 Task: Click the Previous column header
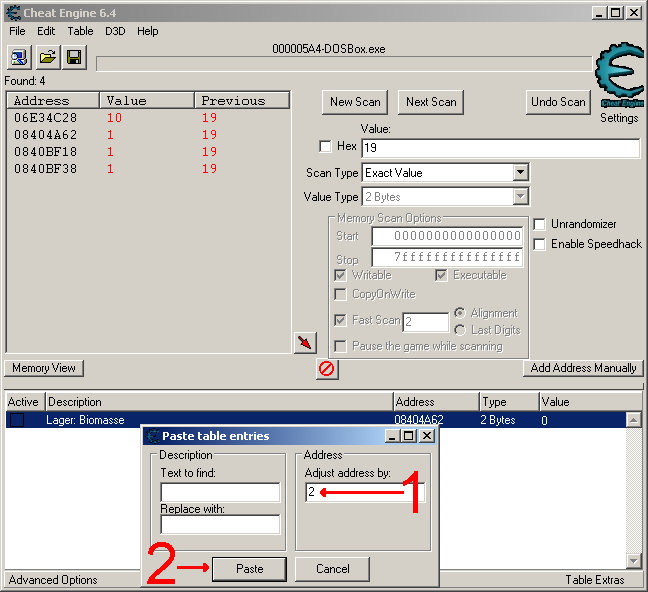click(x=242, y=100)
